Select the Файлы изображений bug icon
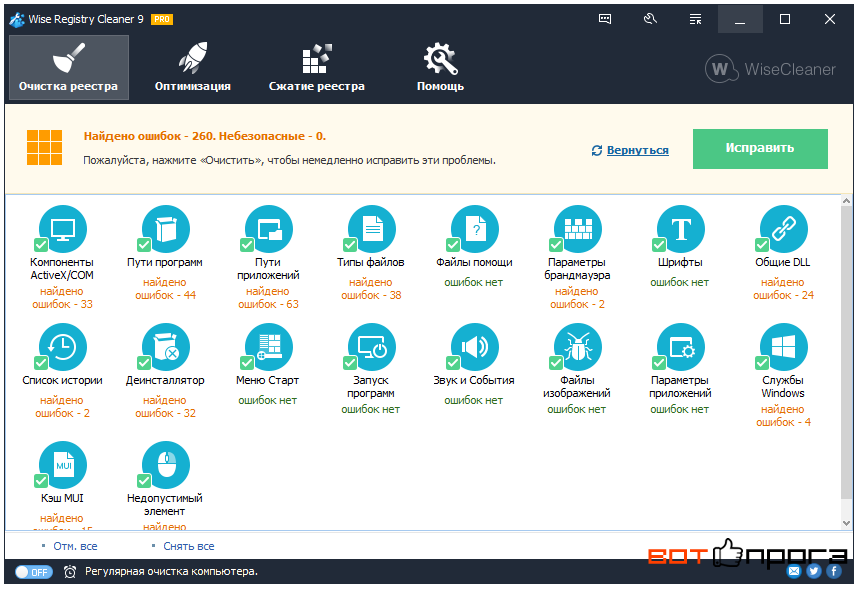The image size is (860, 589). 578,347
